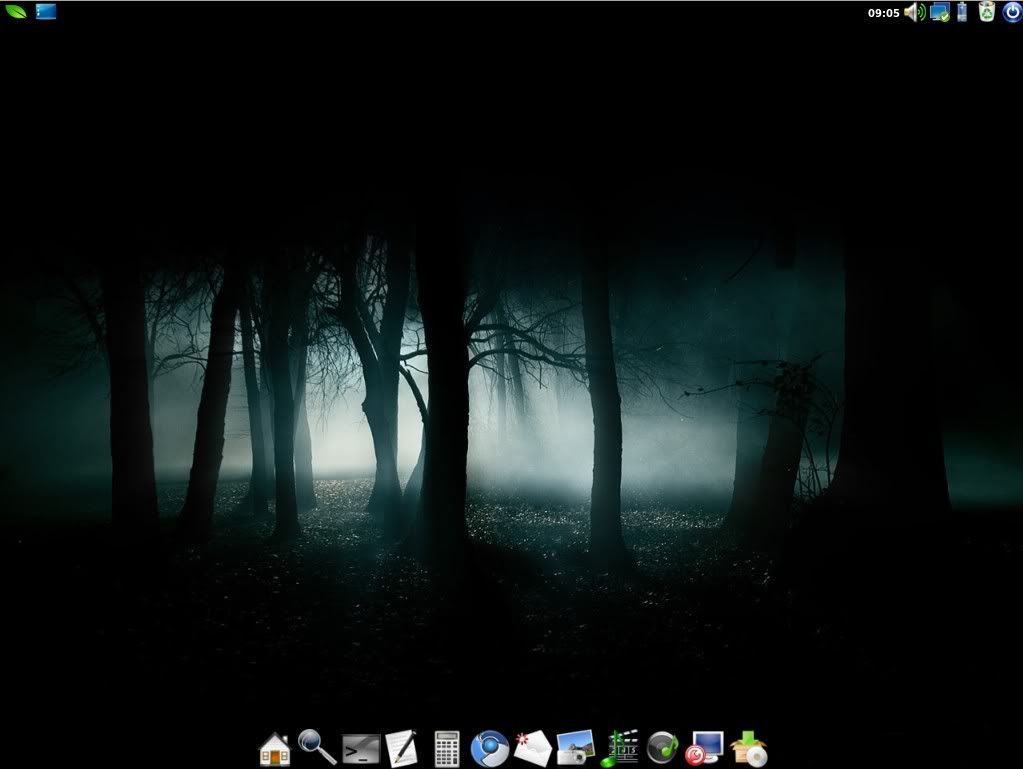Open the terminal from the dock

361,748
